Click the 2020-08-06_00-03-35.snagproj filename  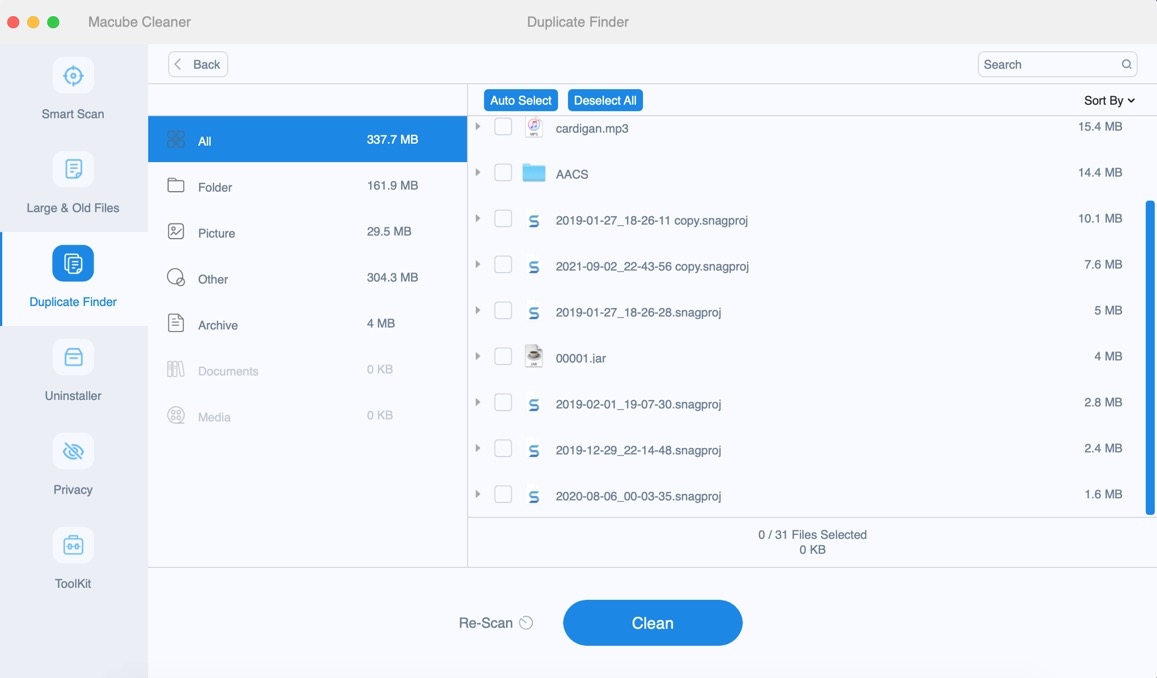click(x=638, y=497)
